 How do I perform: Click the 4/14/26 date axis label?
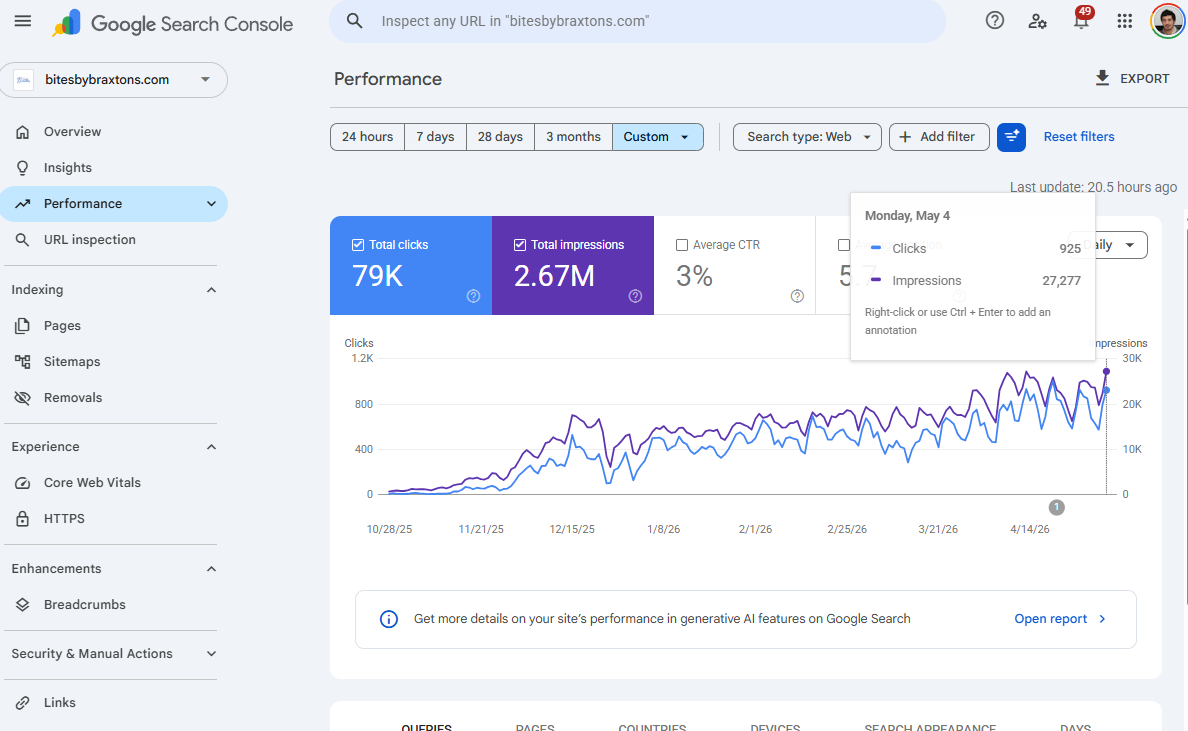(1030, 530)
